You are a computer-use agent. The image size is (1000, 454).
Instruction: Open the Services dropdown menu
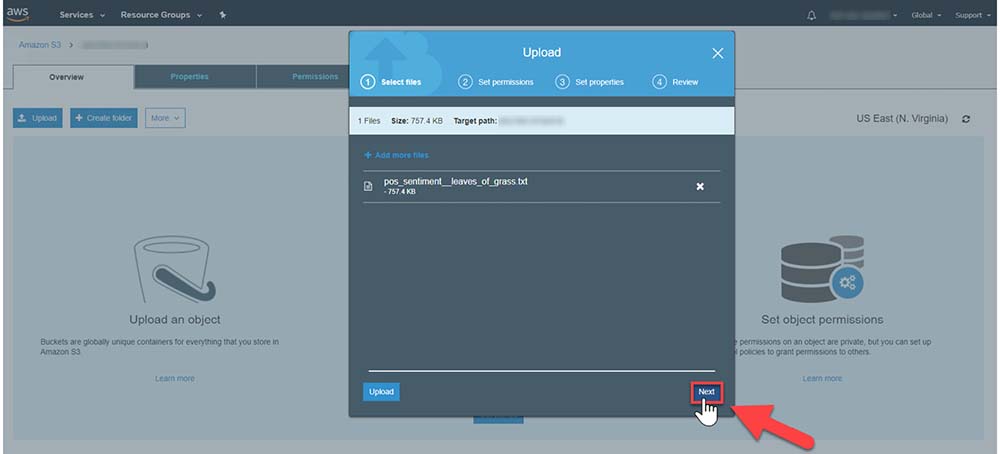pos(82,15)
